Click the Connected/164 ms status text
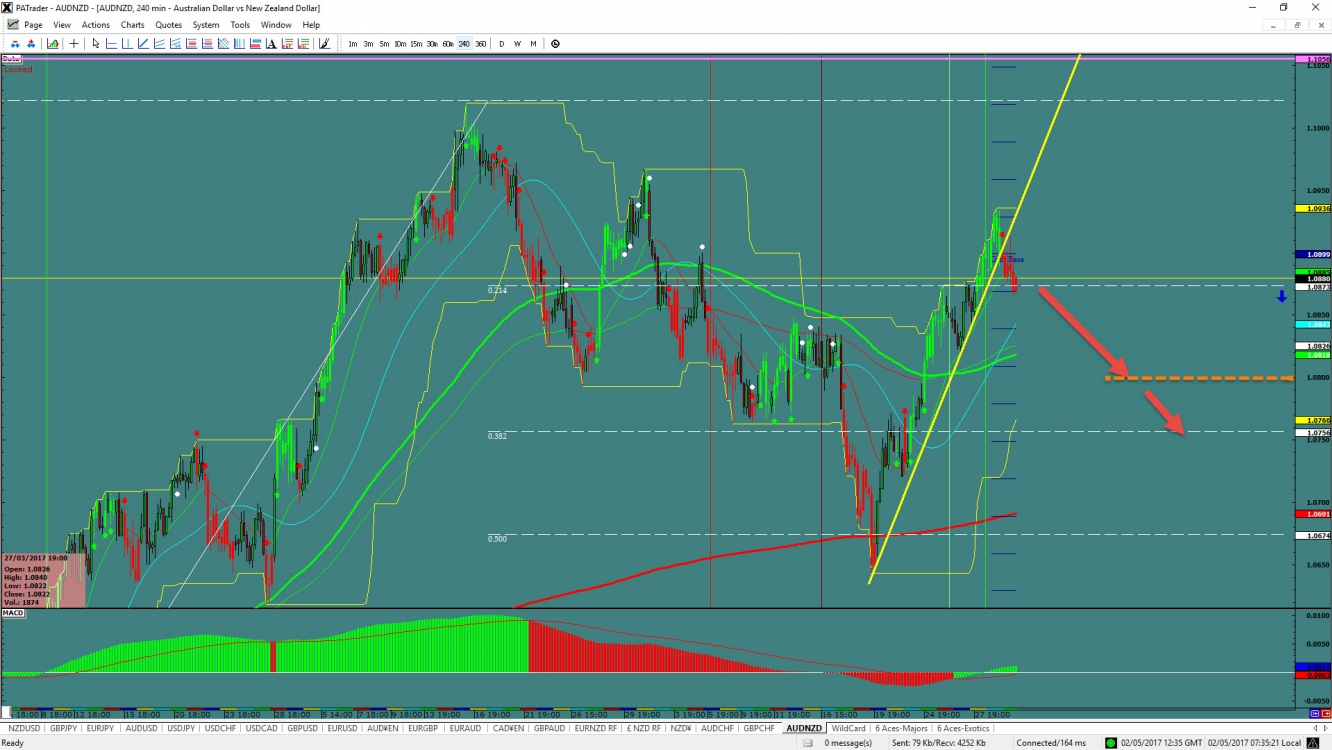Image resolution: width=1332 pixels, height=750 pixels. 1051,743
